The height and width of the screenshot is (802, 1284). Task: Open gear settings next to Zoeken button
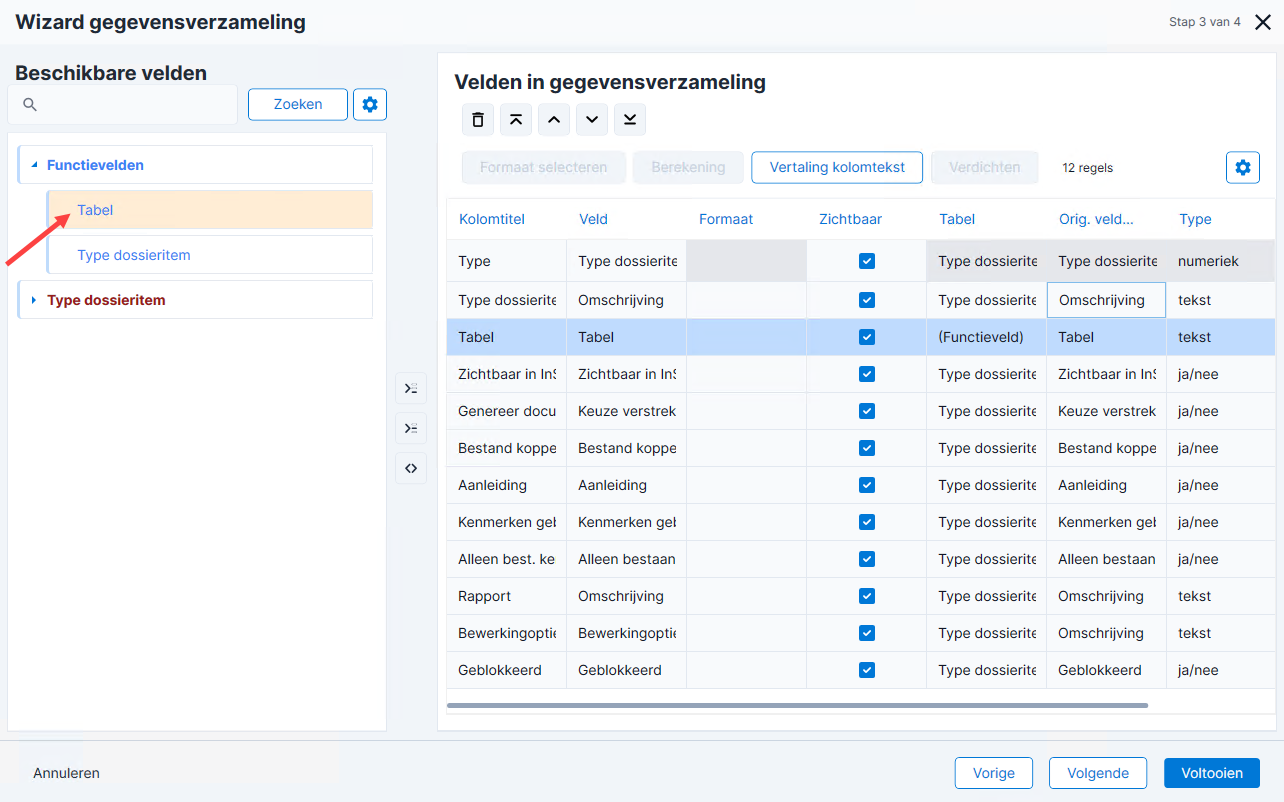(x=370, y=104)
